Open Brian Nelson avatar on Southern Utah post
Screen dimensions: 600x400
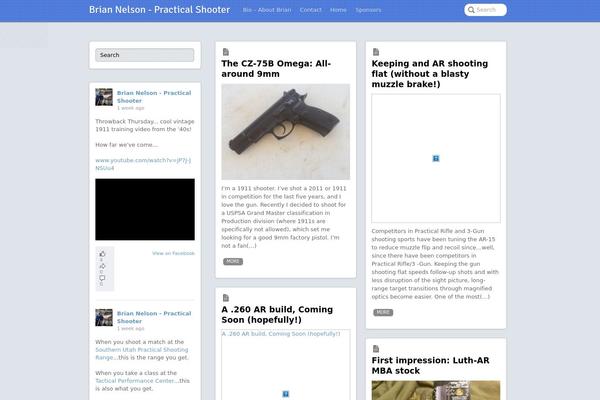coord(104,318)
